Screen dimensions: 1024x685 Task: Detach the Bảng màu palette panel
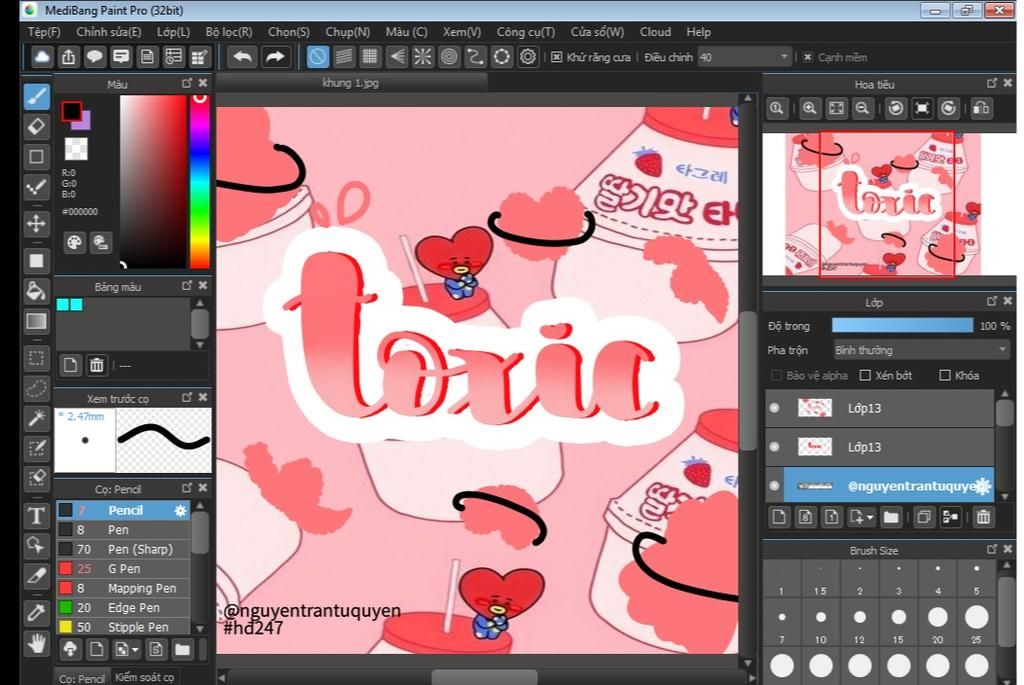pos(187,286)
